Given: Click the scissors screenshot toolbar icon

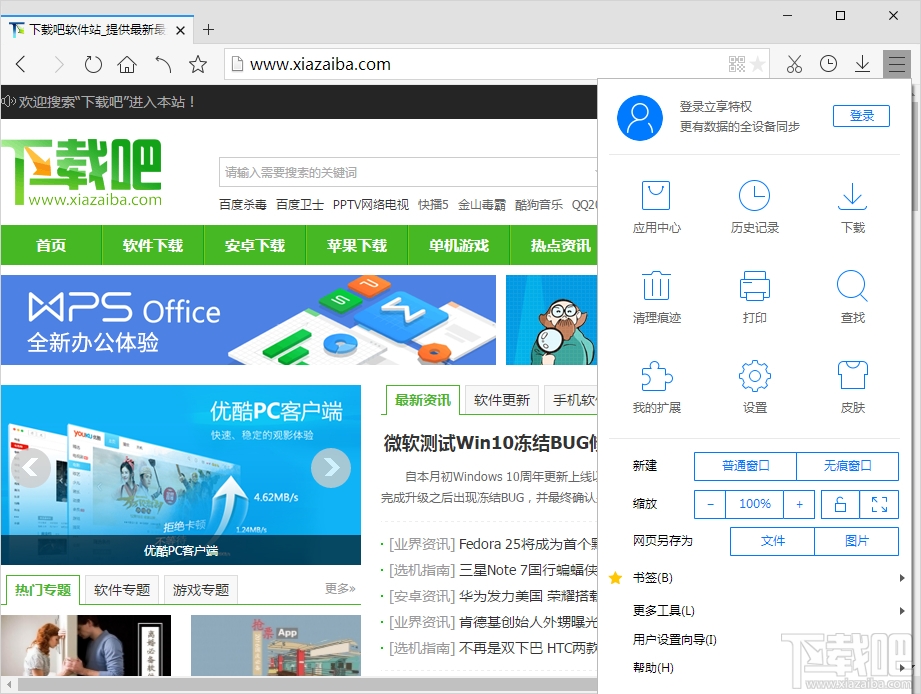Looking at the screenshot, I should [x=794, y=63].
